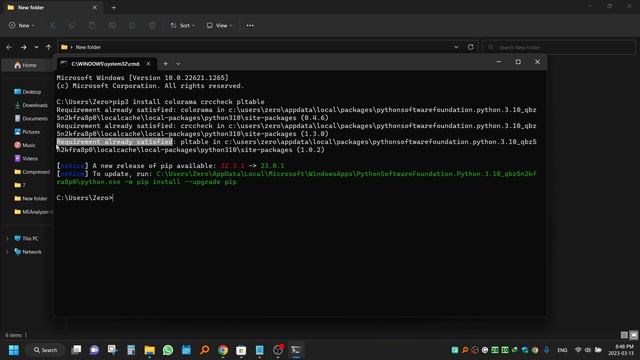640x360 pixels.
Task: Open a new terminal tab with plus button
Action: point(165,64)
